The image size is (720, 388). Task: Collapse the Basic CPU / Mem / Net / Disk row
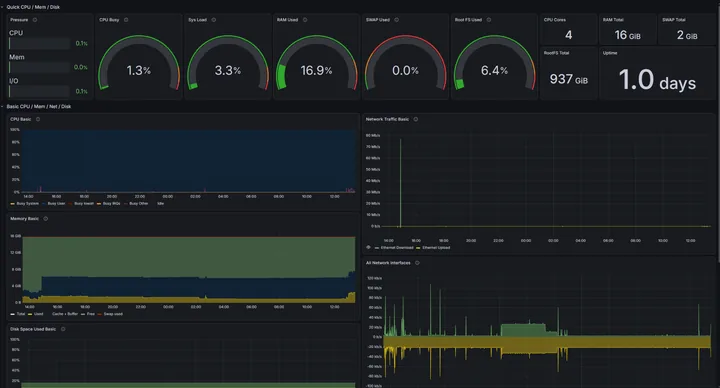[x=2, y=107]
